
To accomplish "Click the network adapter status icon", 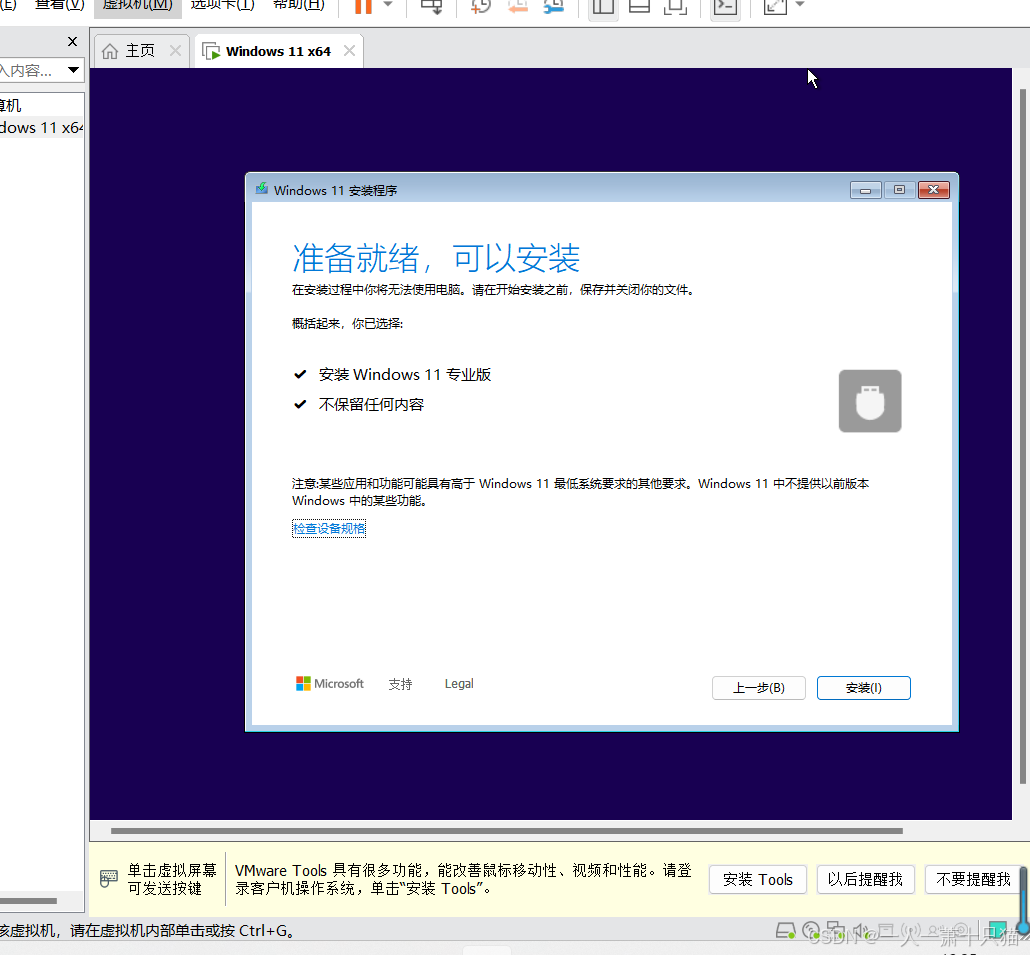I will coord(836,930).
